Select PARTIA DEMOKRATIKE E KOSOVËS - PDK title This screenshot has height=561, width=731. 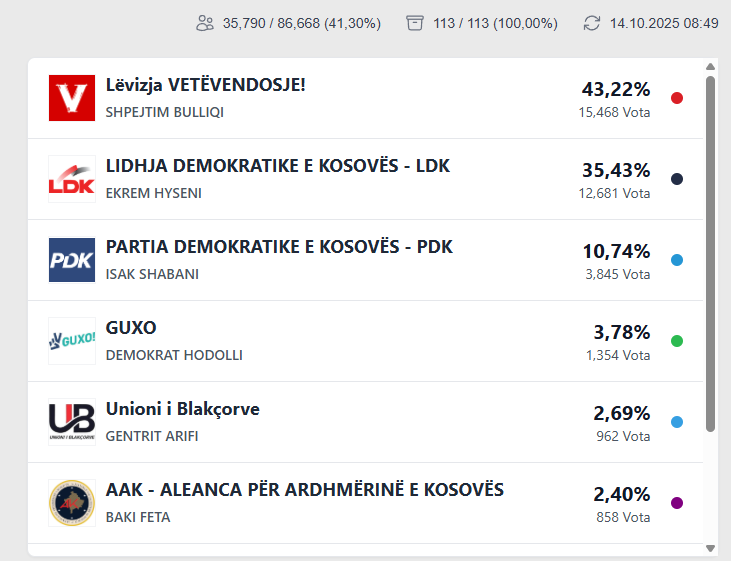279,247
